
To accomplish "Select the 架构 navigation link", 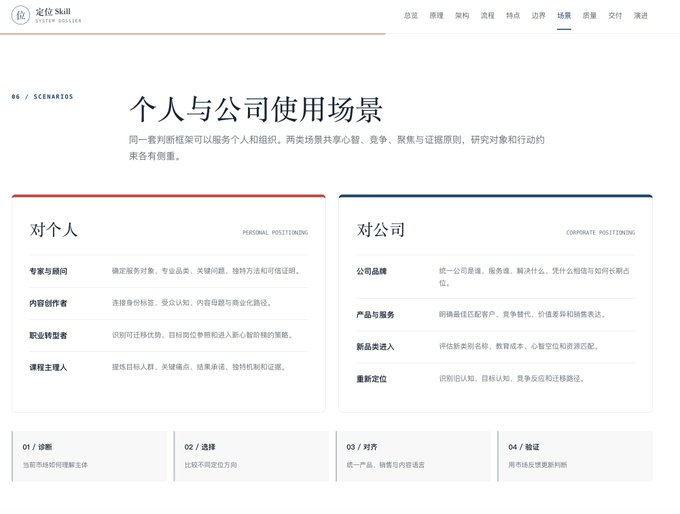I will 462,16.
